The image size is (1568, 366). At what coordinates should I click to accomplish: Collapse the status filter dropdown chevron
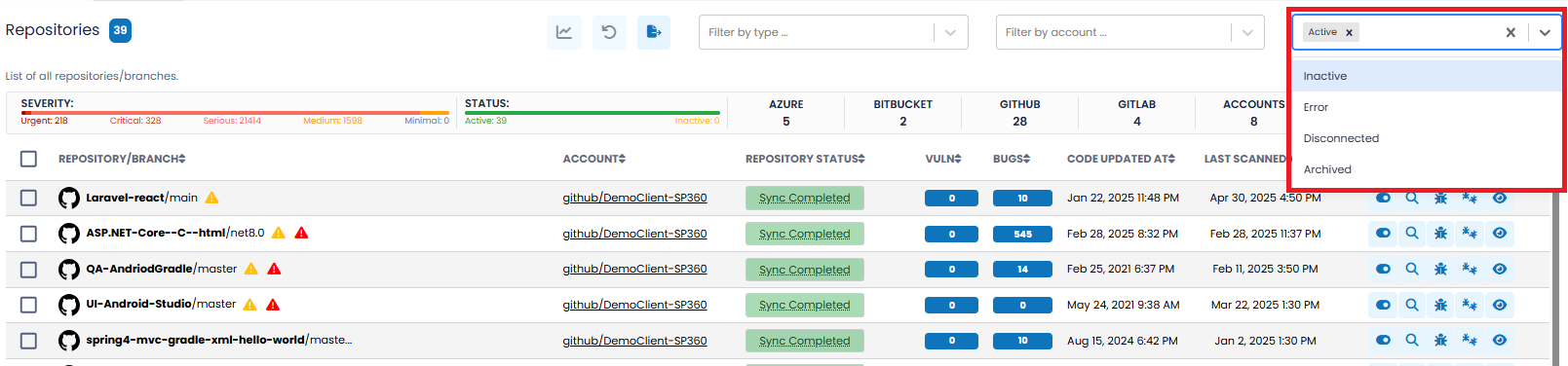pyautogui.click(x=1545, y=32)
